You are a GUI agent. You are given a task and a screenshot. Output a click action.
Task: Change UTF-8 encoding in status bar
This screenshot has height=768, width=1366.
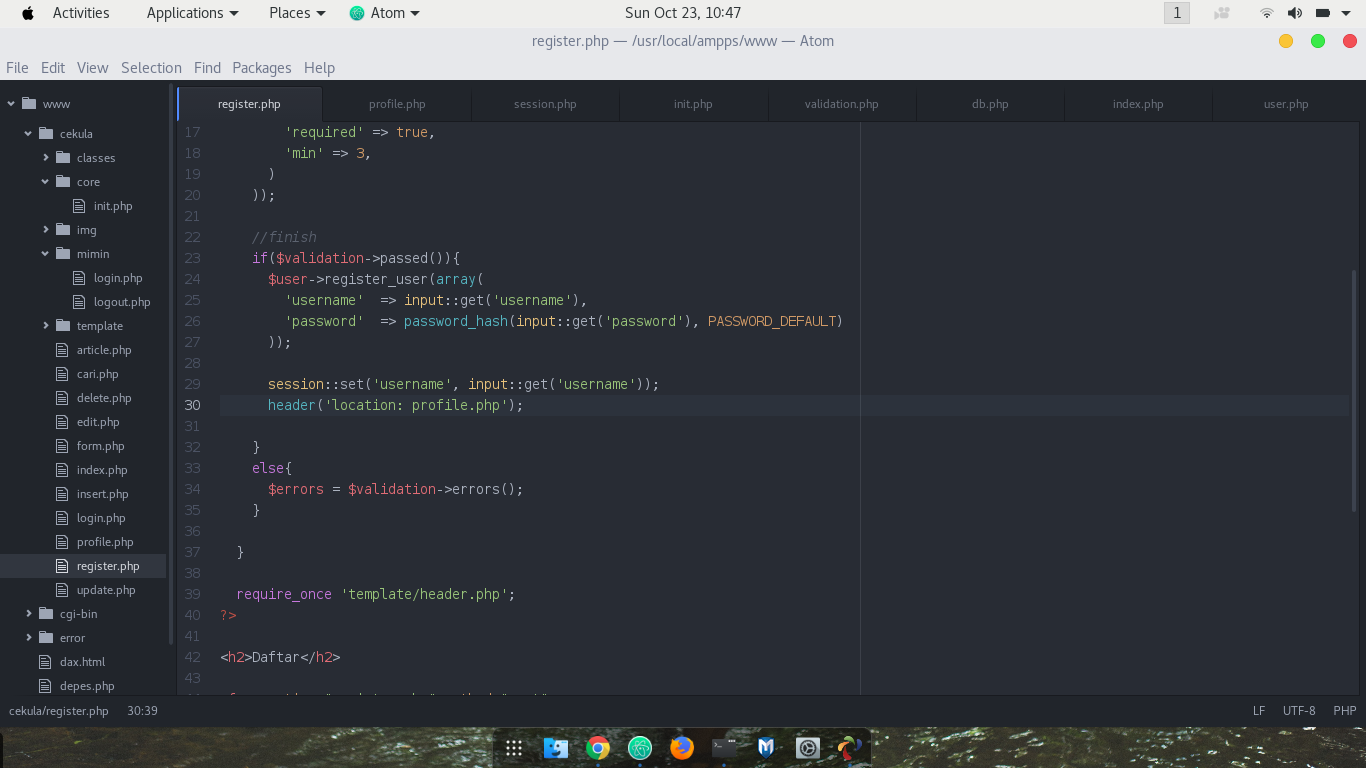tap(1299, 711)
